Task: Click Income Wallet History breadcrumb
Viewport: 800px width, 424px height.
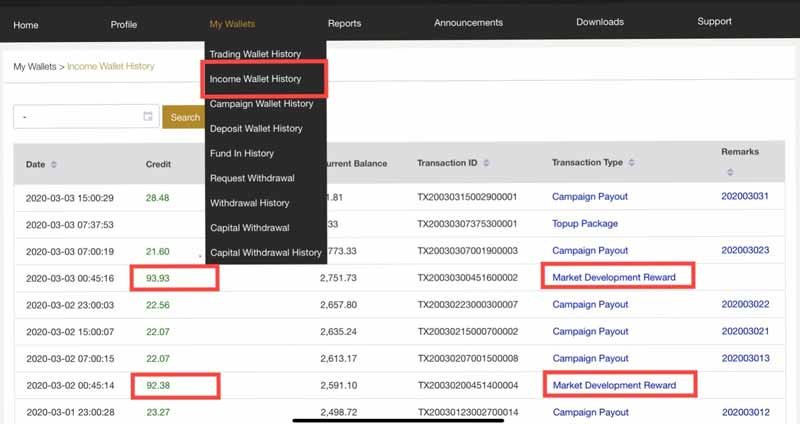Action: (x=111, y=66)
